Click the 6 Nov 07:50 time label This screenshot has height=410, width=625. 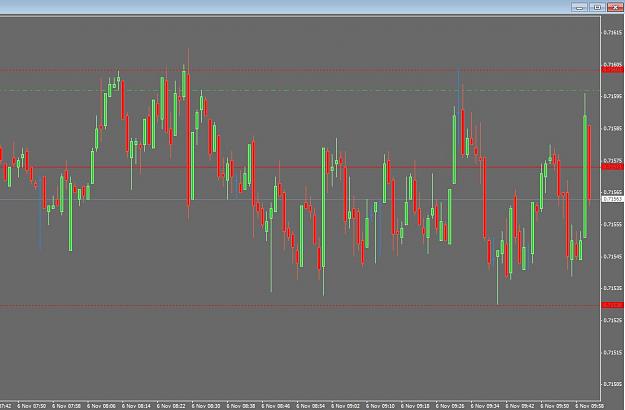point(31,406)
